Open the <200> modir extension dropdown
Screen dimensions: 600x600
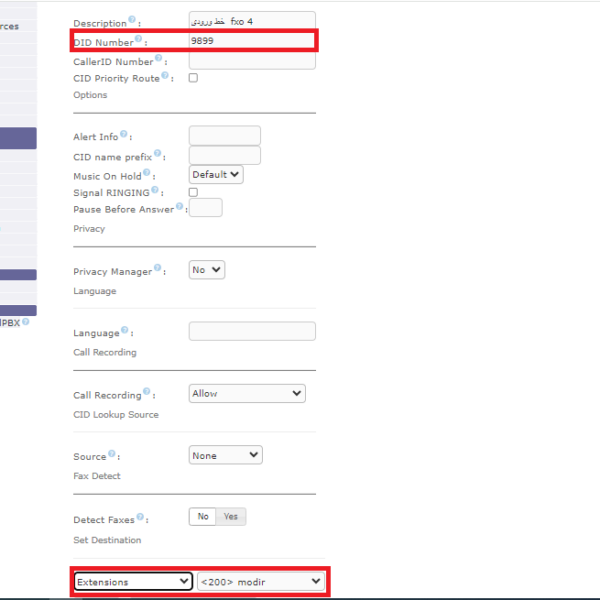coord(260,581)
